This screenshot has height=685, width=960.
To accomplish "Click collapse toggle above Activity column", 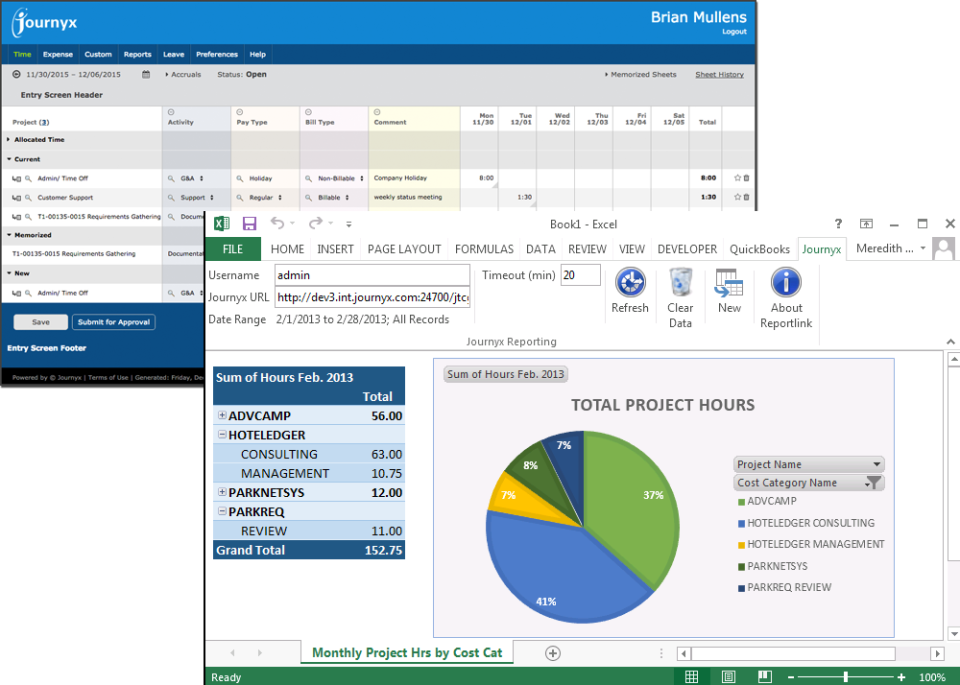I will [x=171, y=112].
